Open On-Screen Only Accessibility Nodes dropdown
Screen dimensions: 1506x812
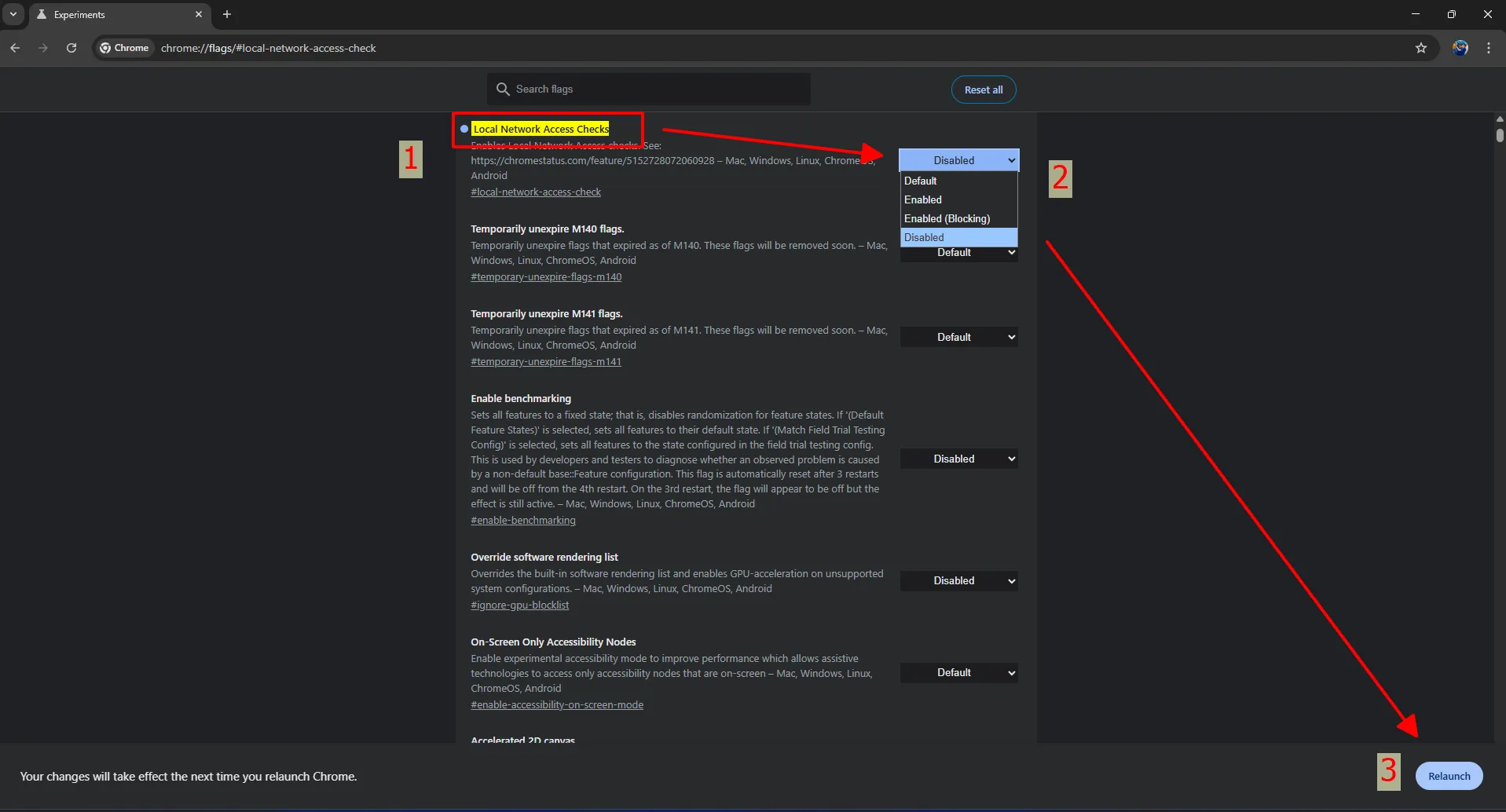(958, 672)
